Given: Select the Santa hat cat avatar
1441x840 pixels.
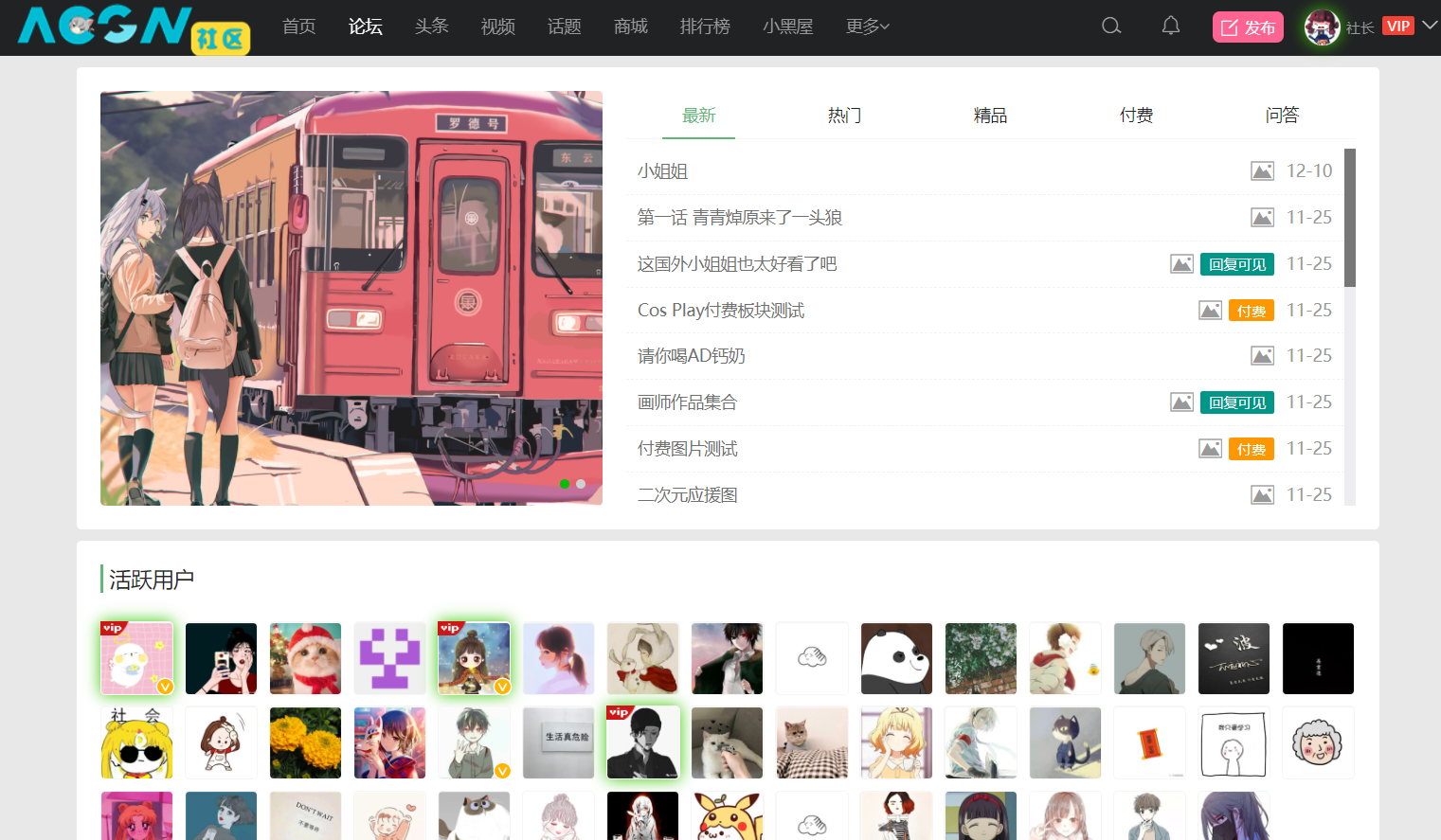Looking at the screenshot, I should click(305, 658).
